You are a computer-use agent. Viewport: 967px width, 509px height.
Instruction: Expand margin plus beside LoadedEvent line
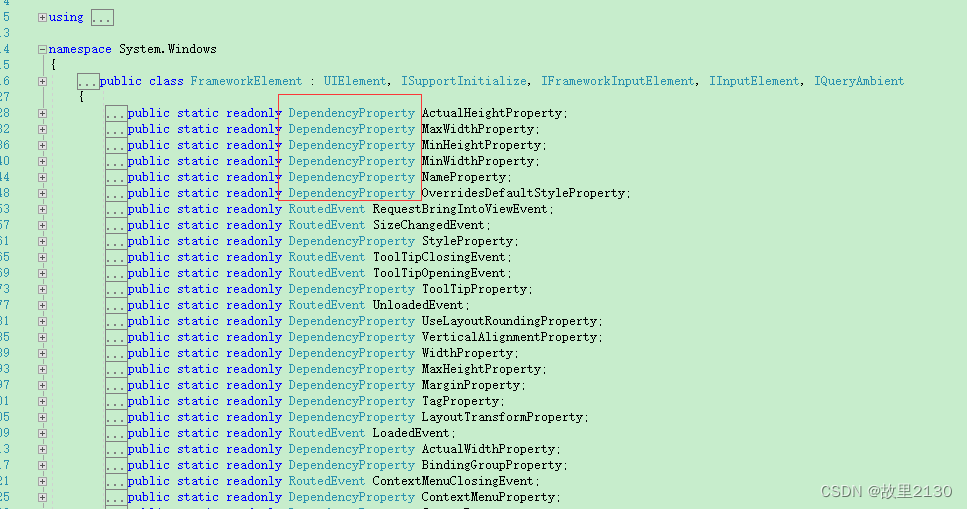(42, 434)
